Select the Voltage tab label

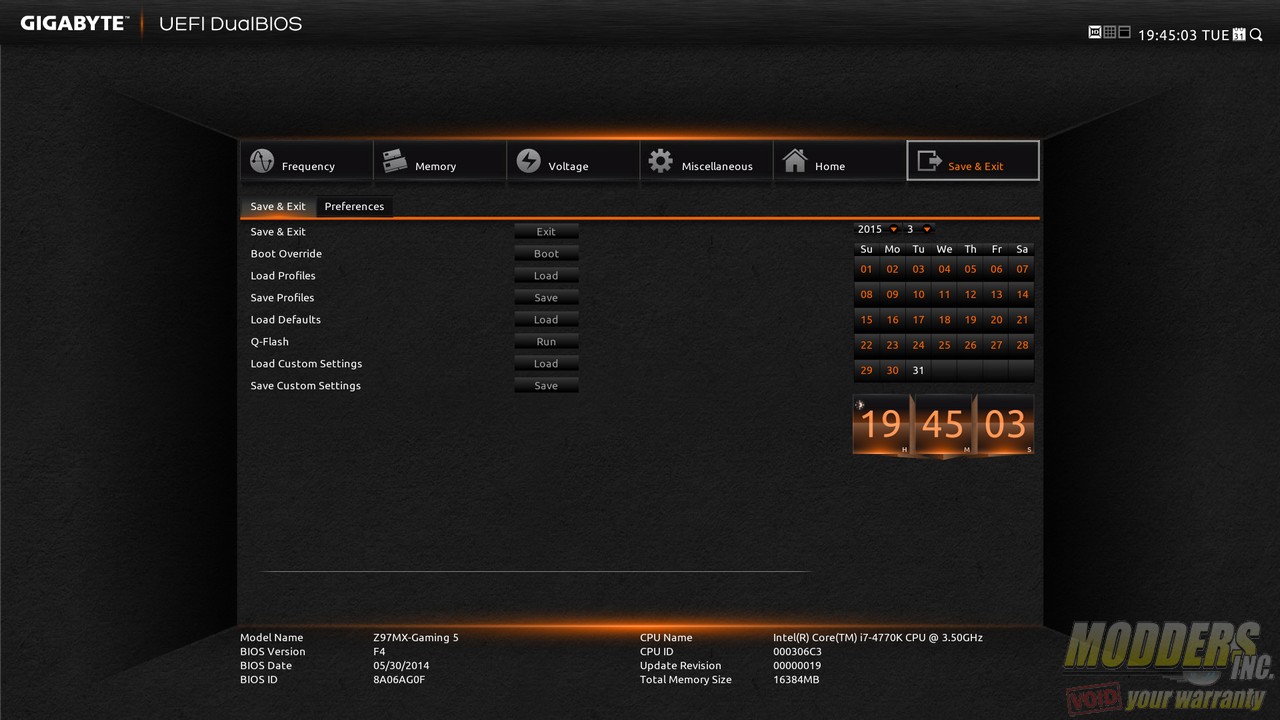coord(568,167)
